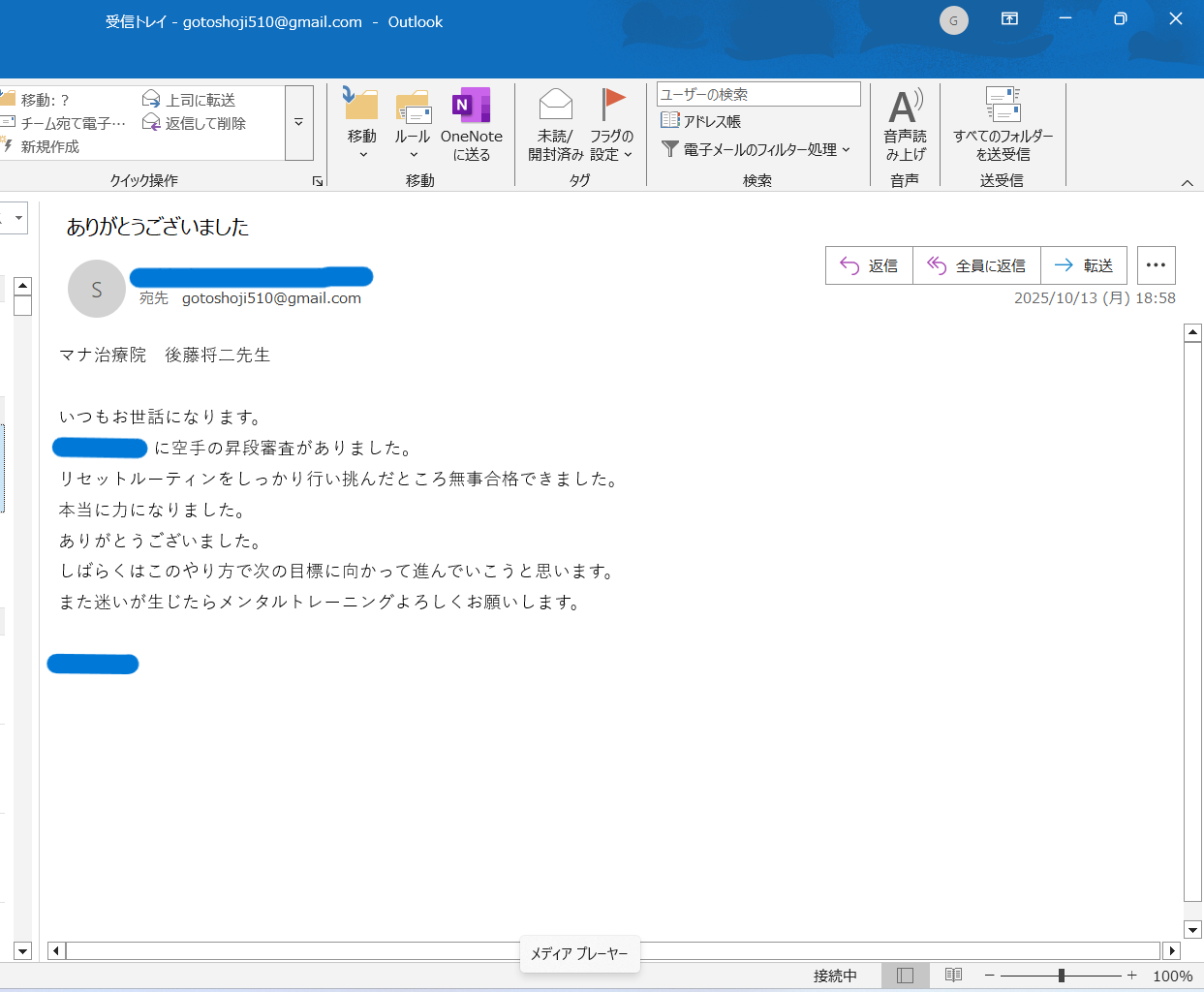Viewport: 1204px width, 992px height.
Task: Click the フラグの設定 red flag icon
Action: coord(612,105)
